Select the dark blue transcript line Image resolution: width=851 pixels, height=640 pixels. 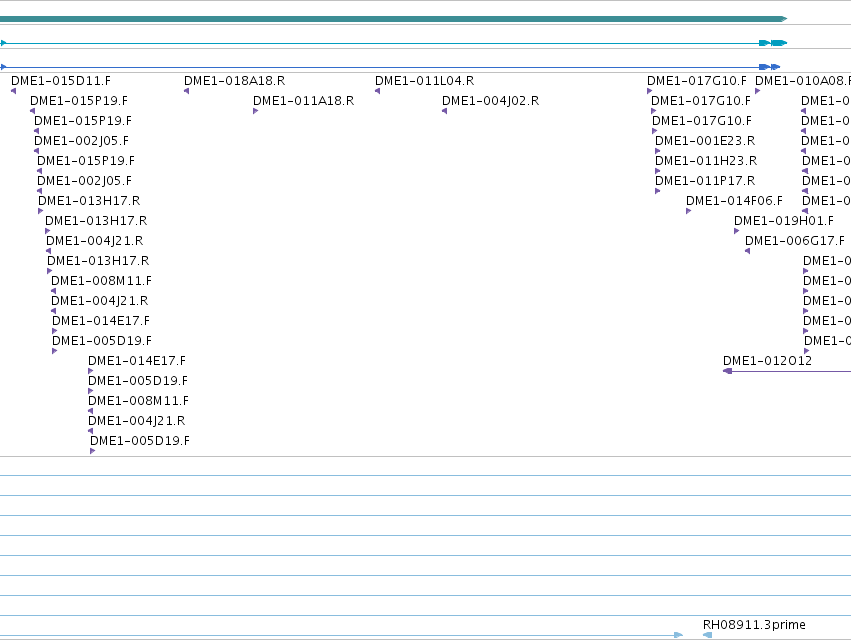coord(390,67)
